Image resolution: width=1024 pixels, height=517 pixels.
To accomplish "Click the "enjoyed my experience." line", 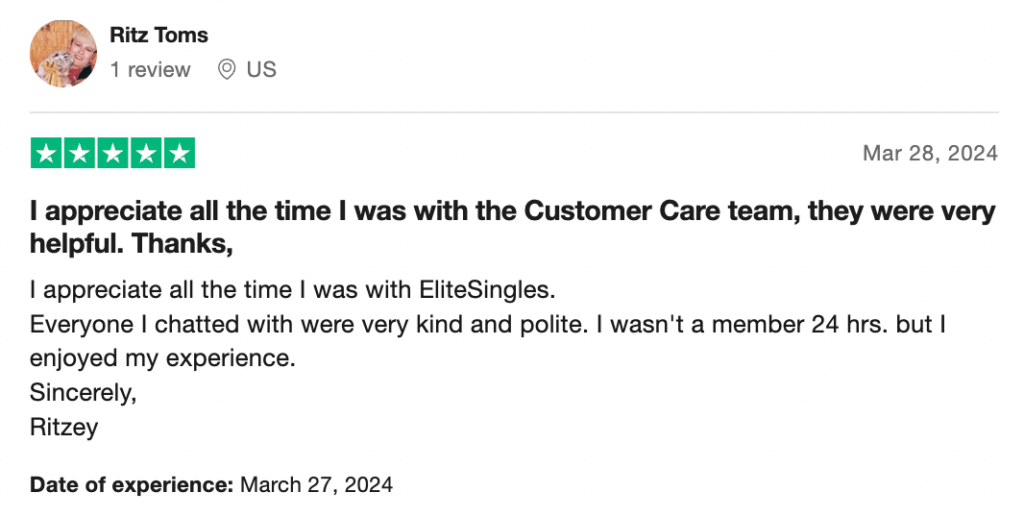I will coord(163,359).
